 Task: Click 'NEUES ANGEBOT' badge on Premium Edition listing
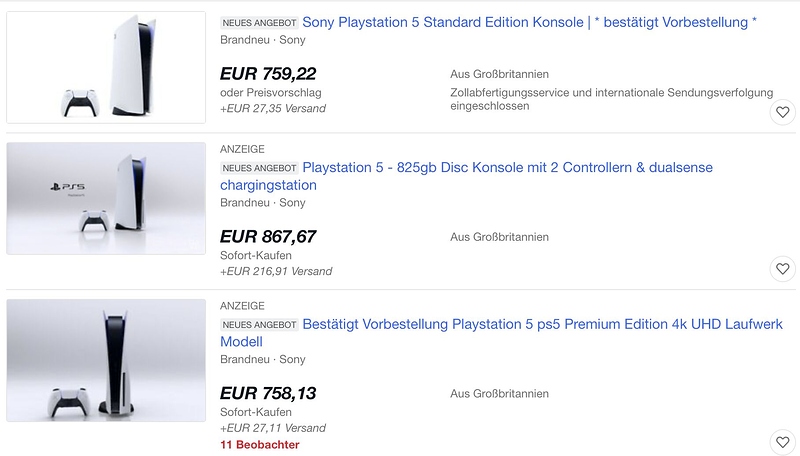coord(259,325)
